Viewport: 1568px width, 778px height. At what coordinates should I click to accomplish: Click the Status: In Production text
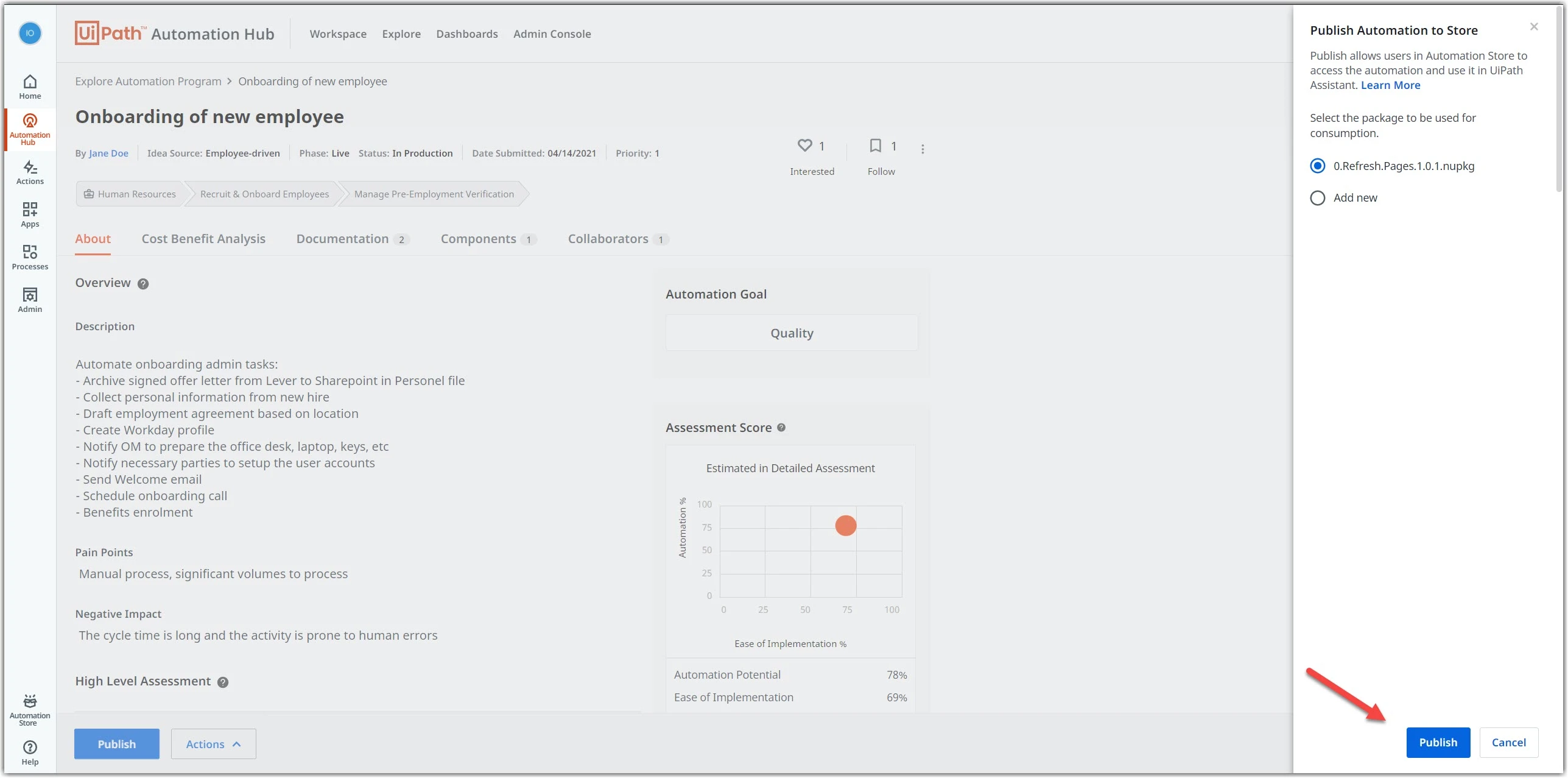tap(406, 154)
